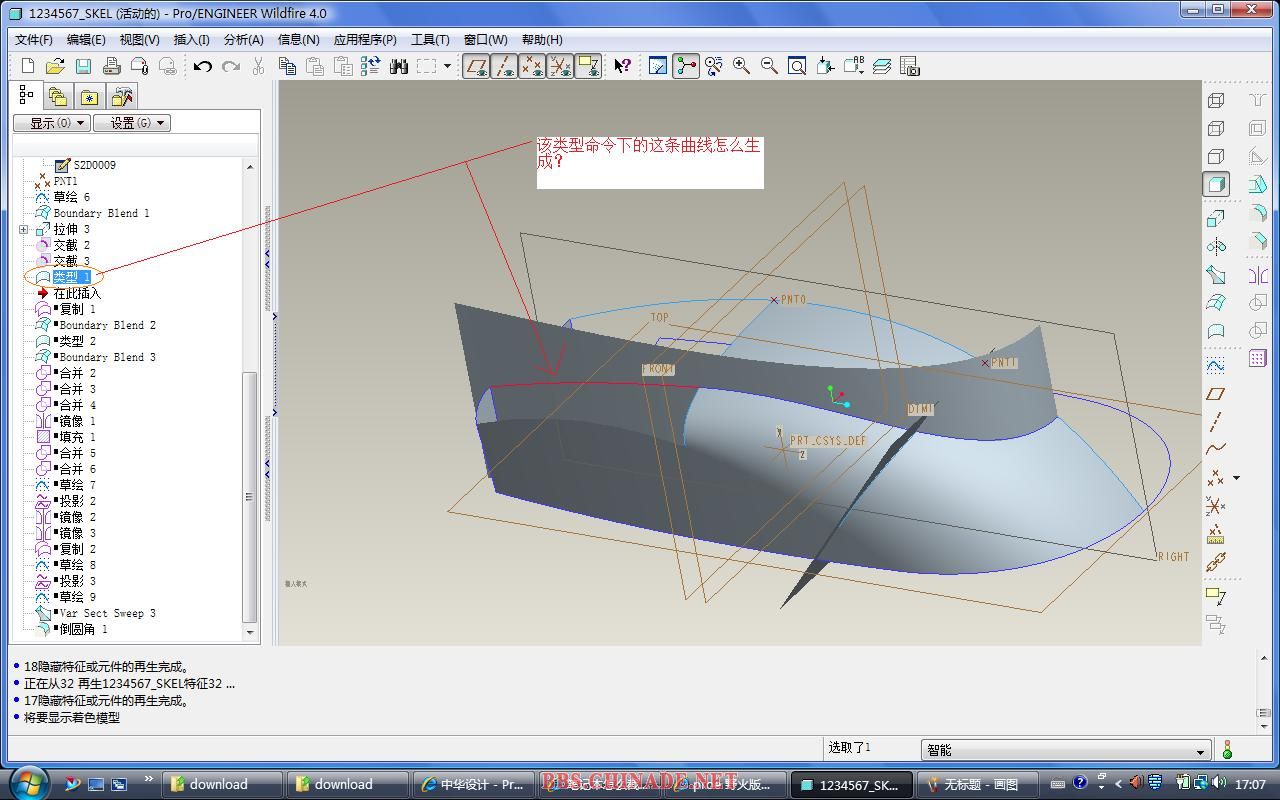Open the selection tool dropdown arrow
Viewport: 1280px width, 800px height.
pyautogui.click(x=447, y=66)
